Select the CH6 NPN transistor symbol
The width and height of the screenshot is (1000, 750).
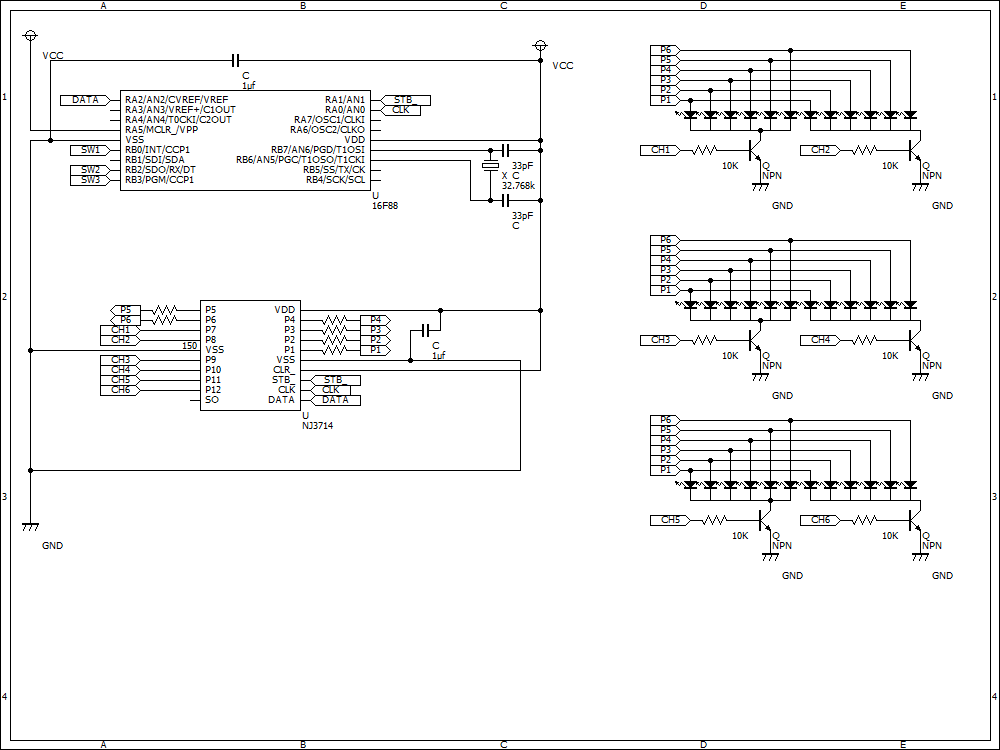click(x=915, y=520)
